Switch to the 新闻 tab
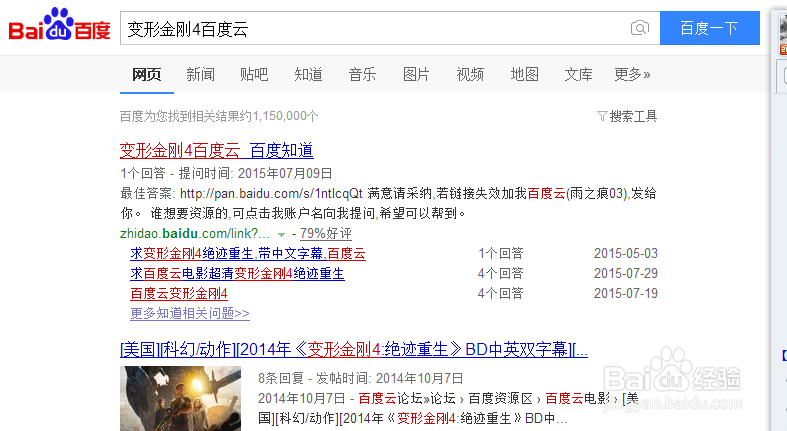Screen dimensions: 787x431 [x=200, y=74]
